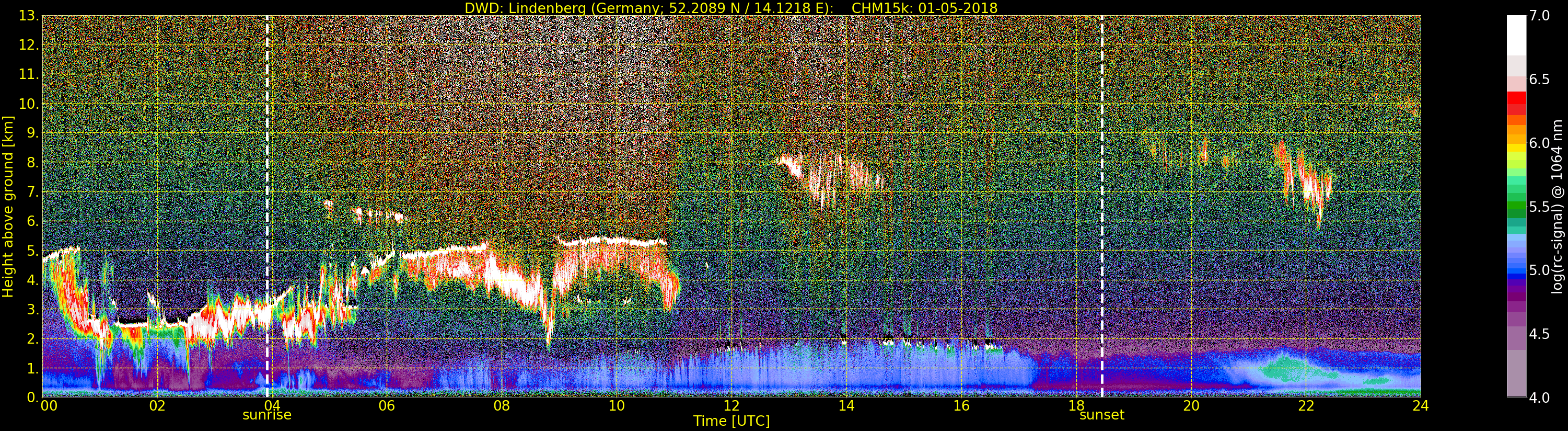Click the 'Height above ground [km]' axis label
This screenshot has height=431, width=1568.
tap(8, 206)
